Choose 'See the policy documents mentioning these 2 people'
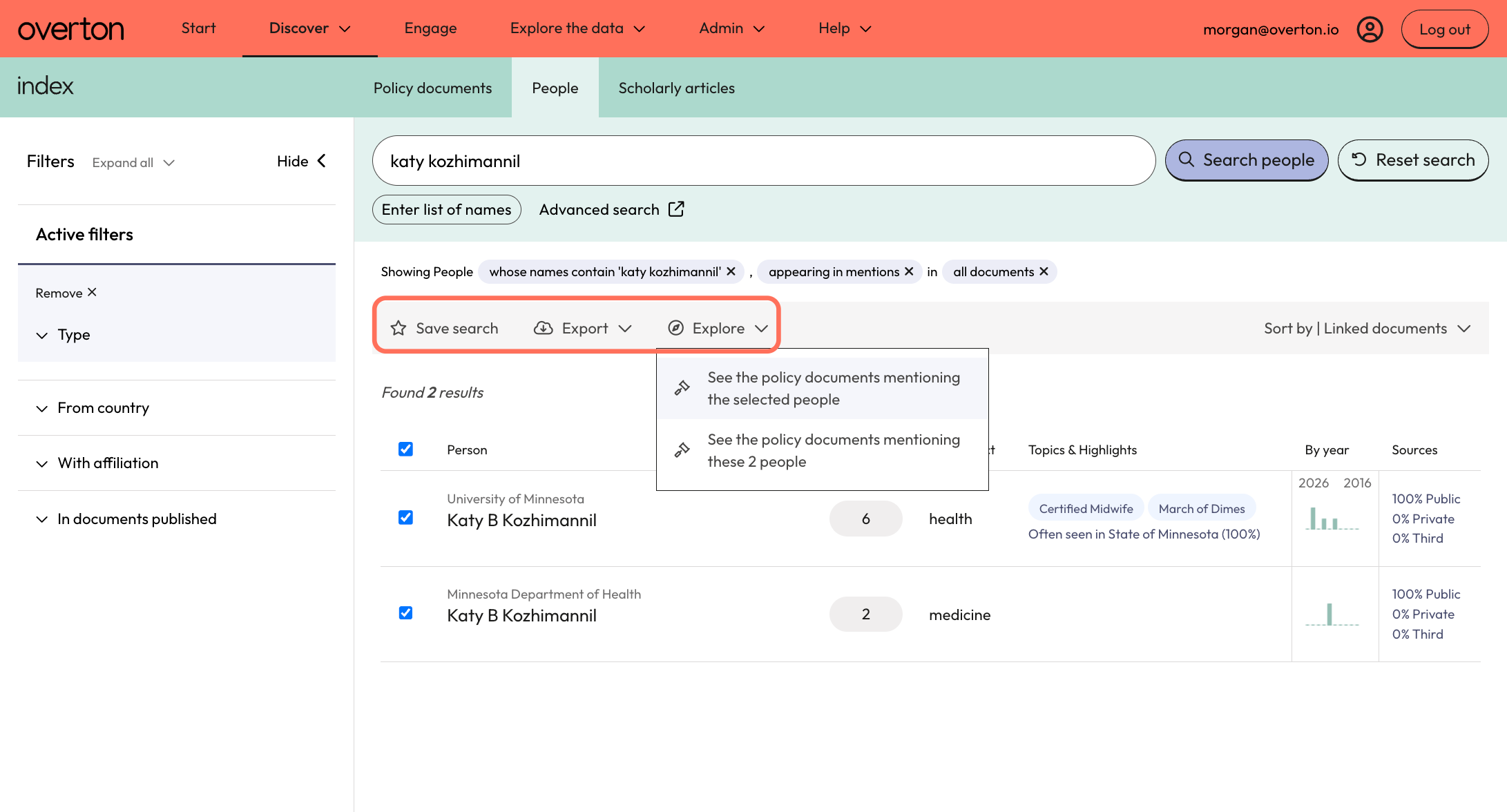 tap(823, 450)
